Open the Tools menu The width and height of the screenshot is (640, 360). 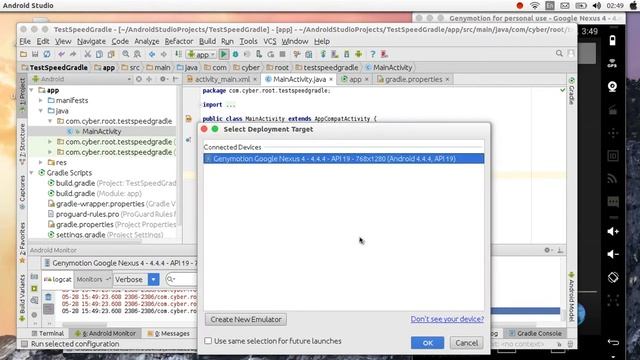pyautogui.click(x=248, y=41)
